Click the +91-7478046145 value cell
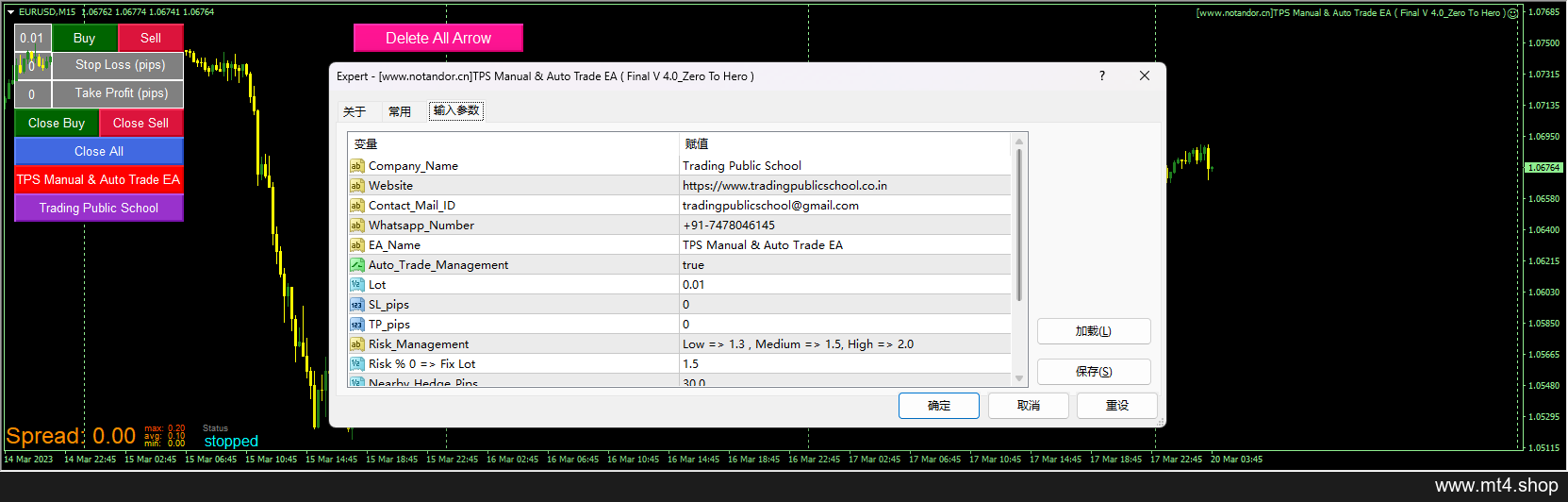This screenshot has height=502, width=1568. coord(845,226)
